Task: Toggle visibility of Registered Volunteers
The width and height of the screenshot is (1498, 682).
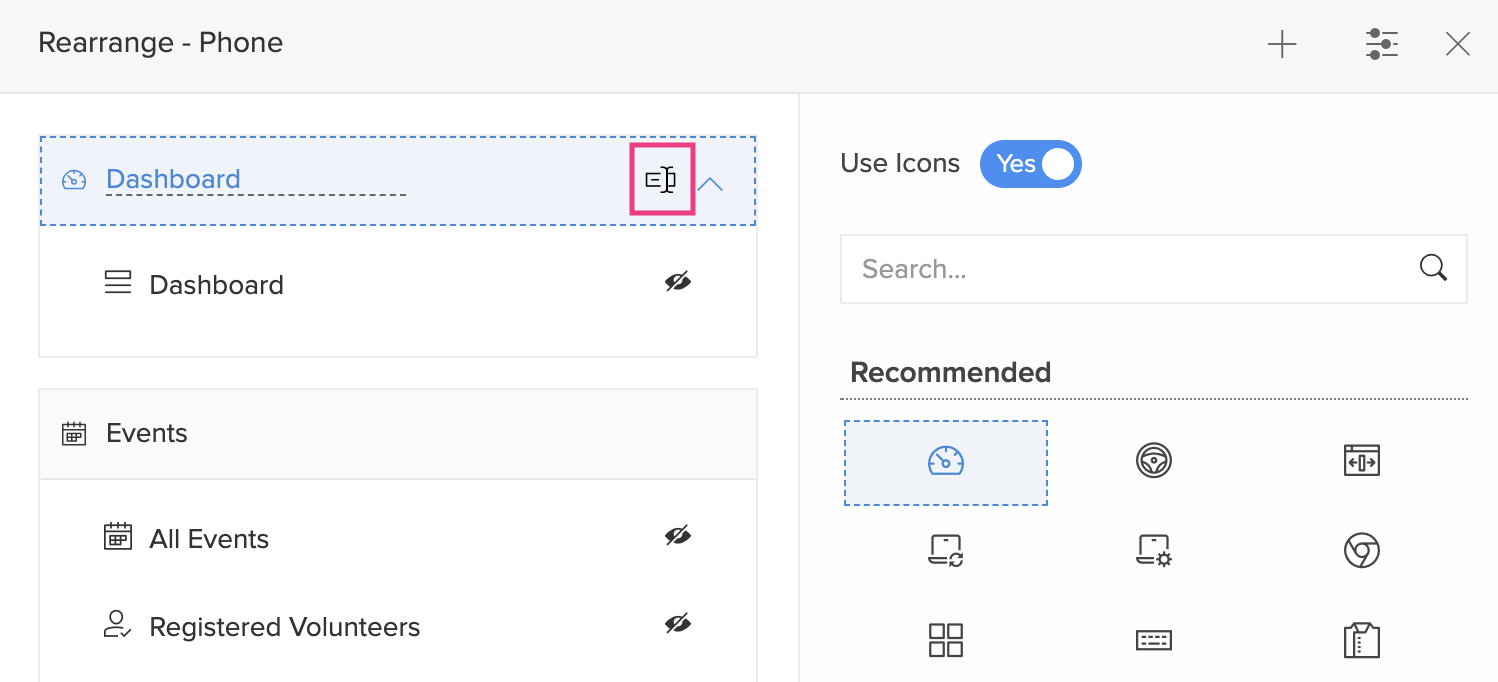Action: tap(678, 625)
